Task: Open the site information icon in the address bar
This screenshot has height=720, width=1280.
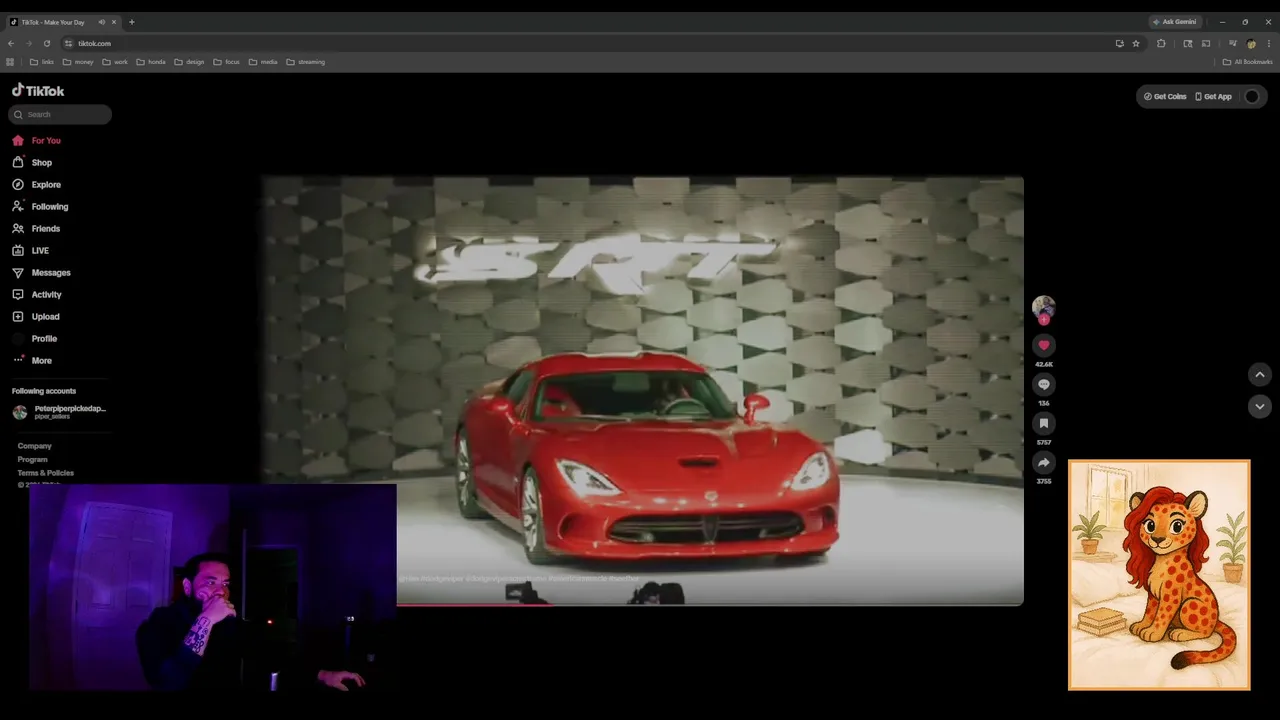Action: coord(68,44)
